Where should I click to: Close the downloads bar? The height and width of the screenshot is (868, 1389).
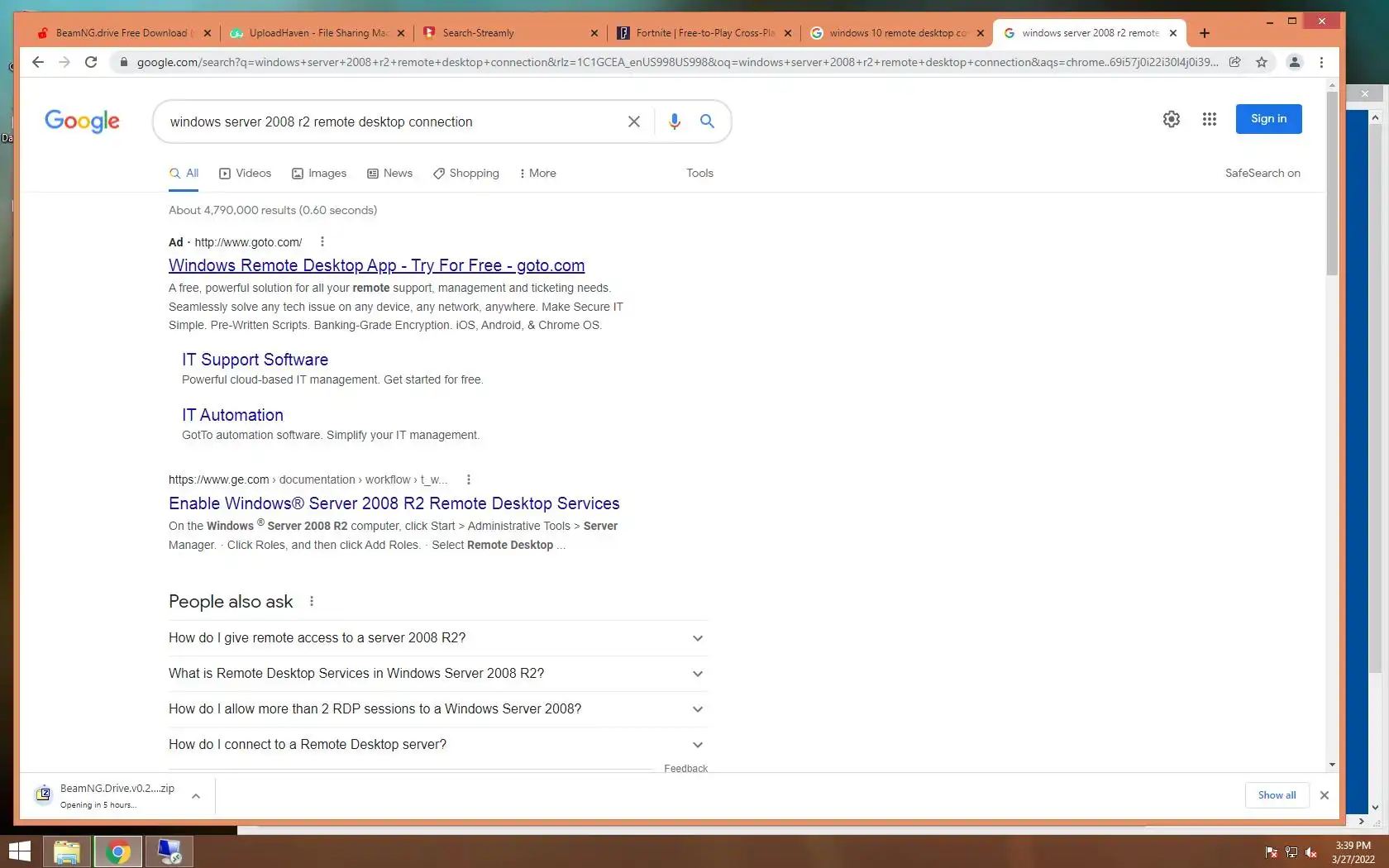[x=1325, y=795]
